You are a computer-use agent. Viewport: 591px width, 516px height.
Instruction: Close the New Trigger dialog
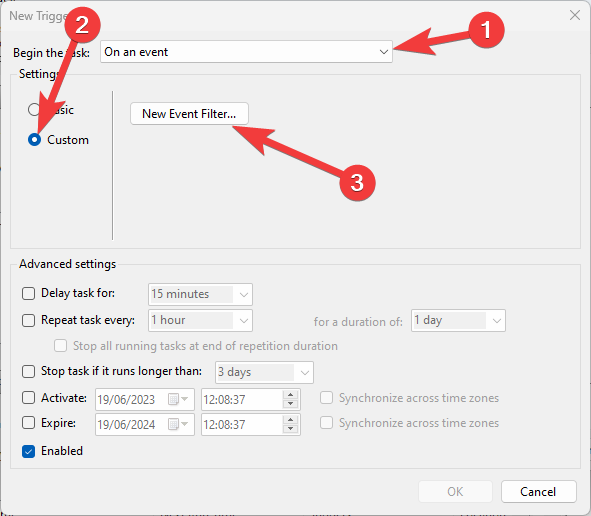tap(575, 15)
